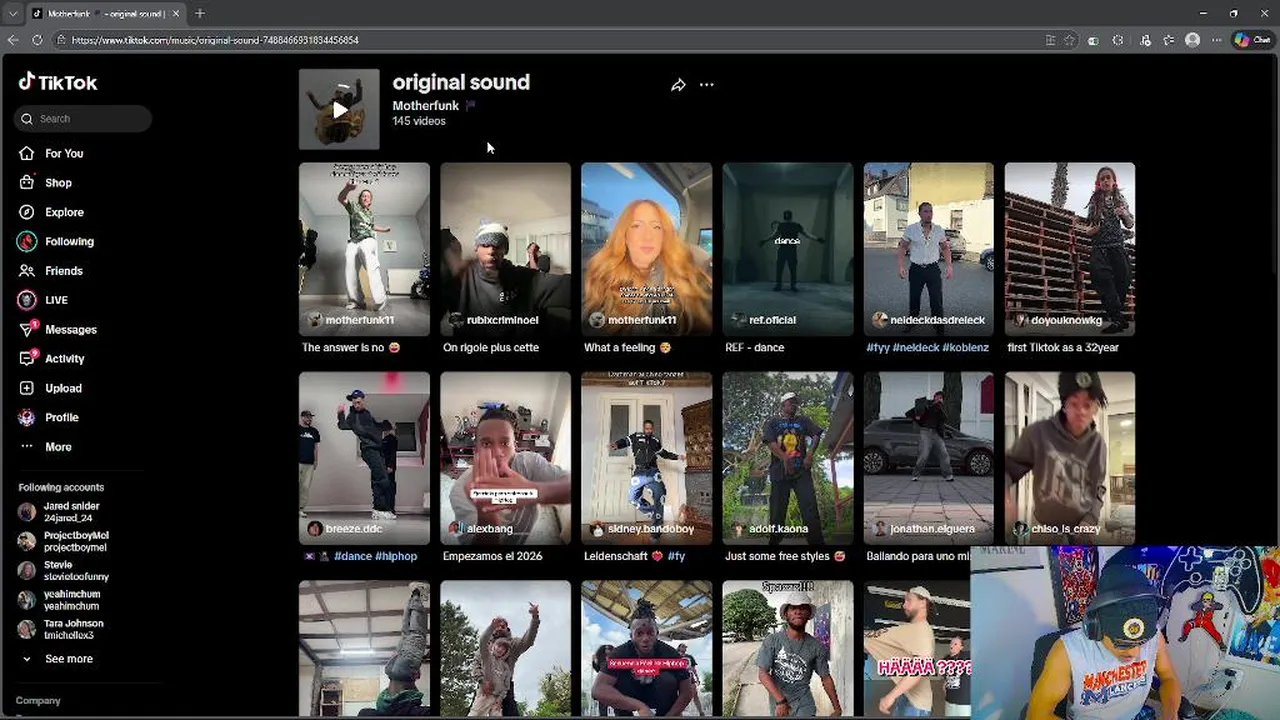The height and width of the screenshot is (720, 1280).
Task: Open ref.oficial 'REF - dance' video
Action: [788, 249]
